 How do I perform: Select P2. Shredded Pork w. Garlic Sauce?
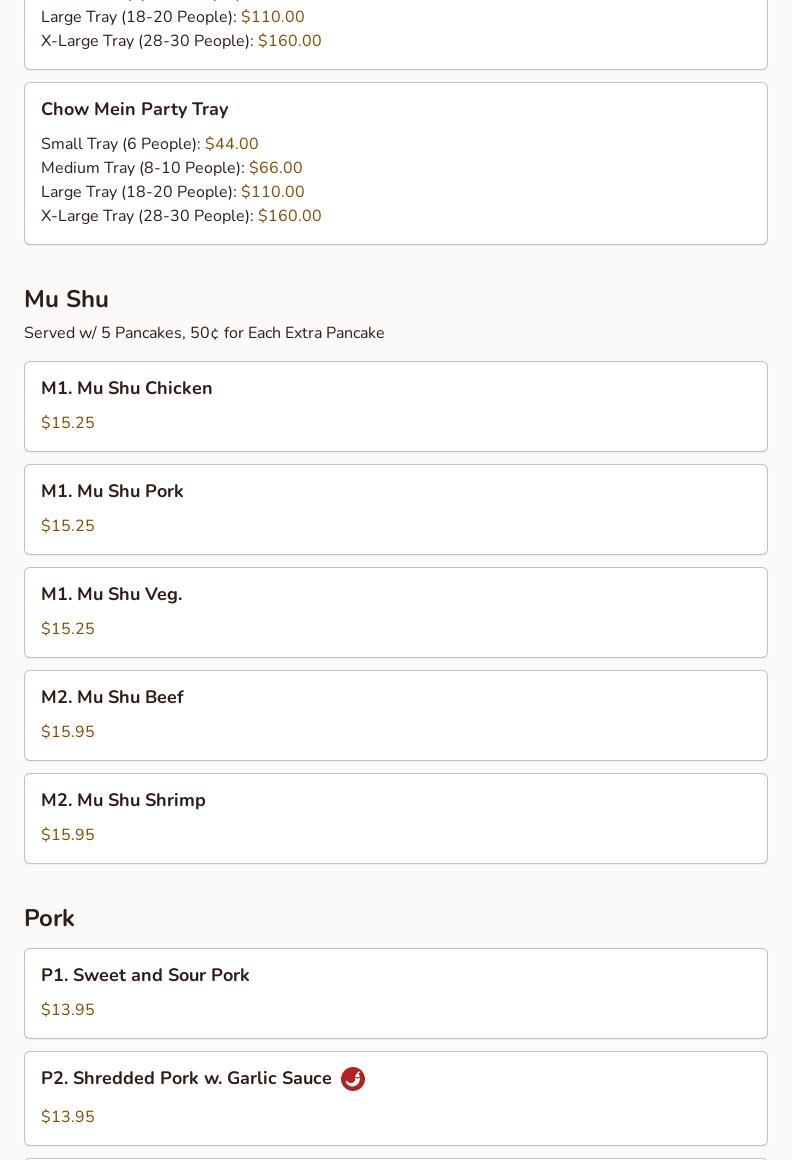click(x=396, y=1099)
